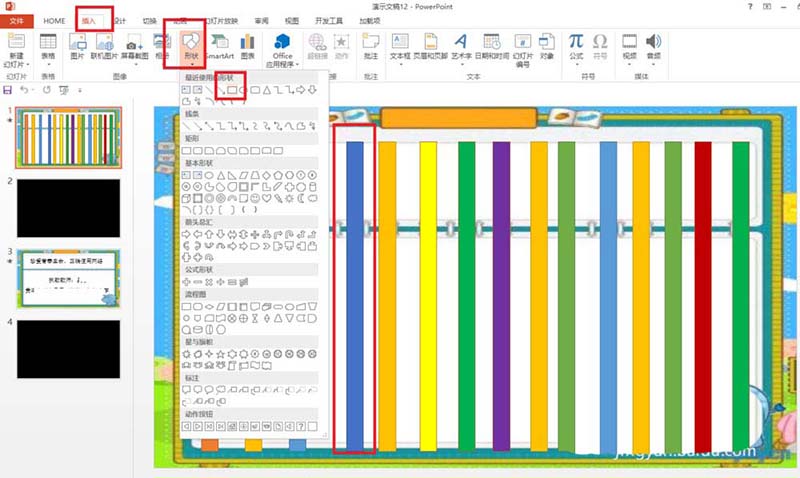The image size is (800, 478).
Task: Select the isosceles triangle in recently used shapes
Action: pos(267,90)
